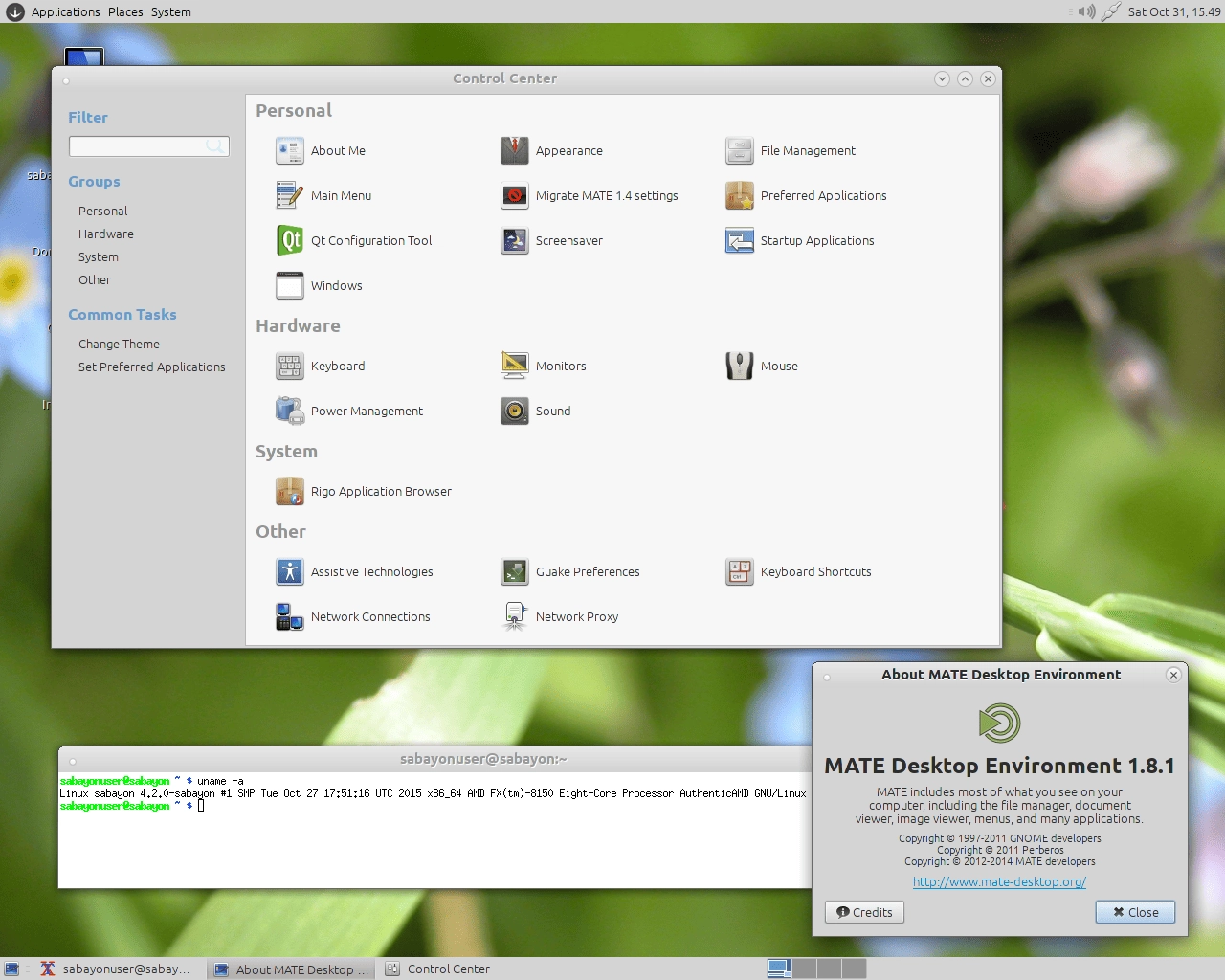Open Migrate MATE 1.4 settings icon

[515, 195]
